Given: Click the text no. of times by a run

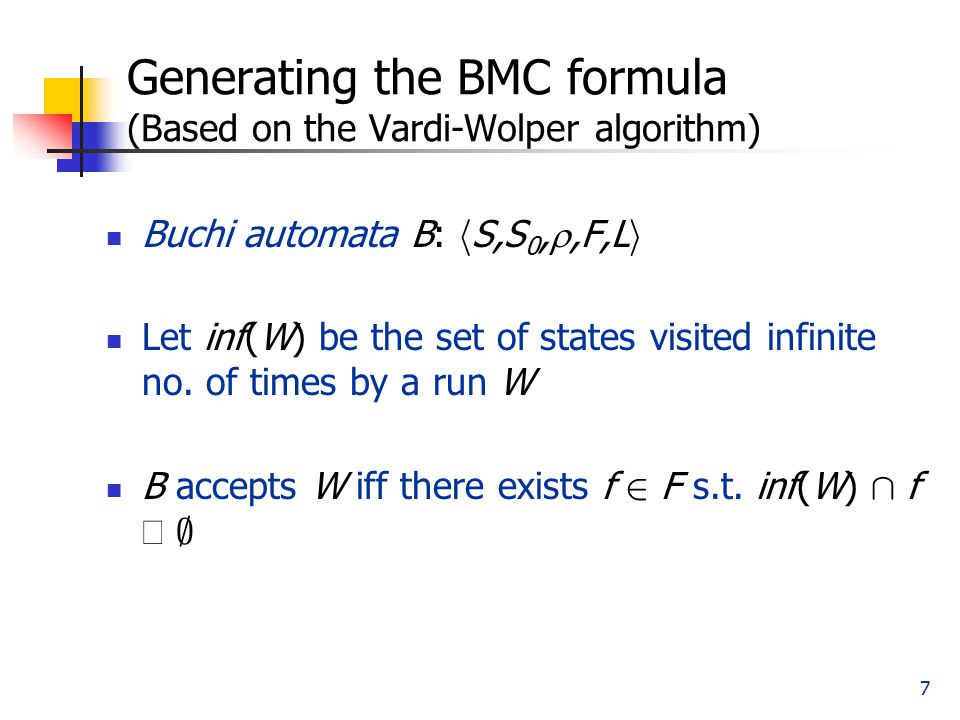Looking at the screenshot, I should tap(314, 383).
